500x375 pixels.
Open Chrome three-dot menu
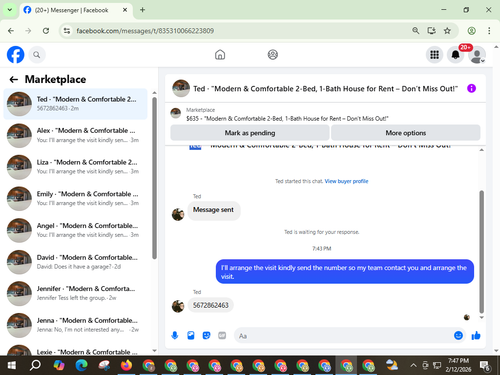489,31
